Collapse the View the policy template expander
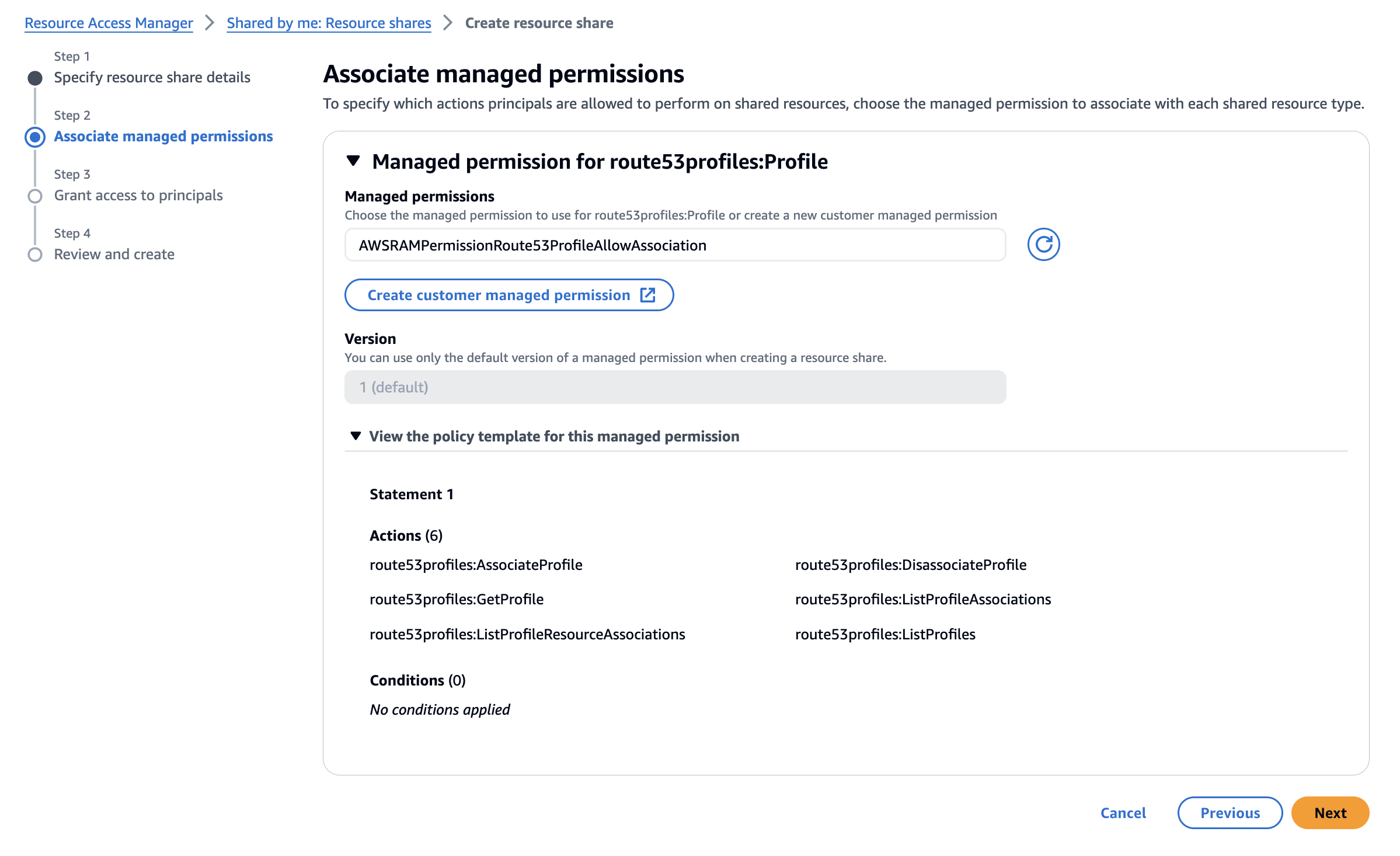 click(356, 436)
